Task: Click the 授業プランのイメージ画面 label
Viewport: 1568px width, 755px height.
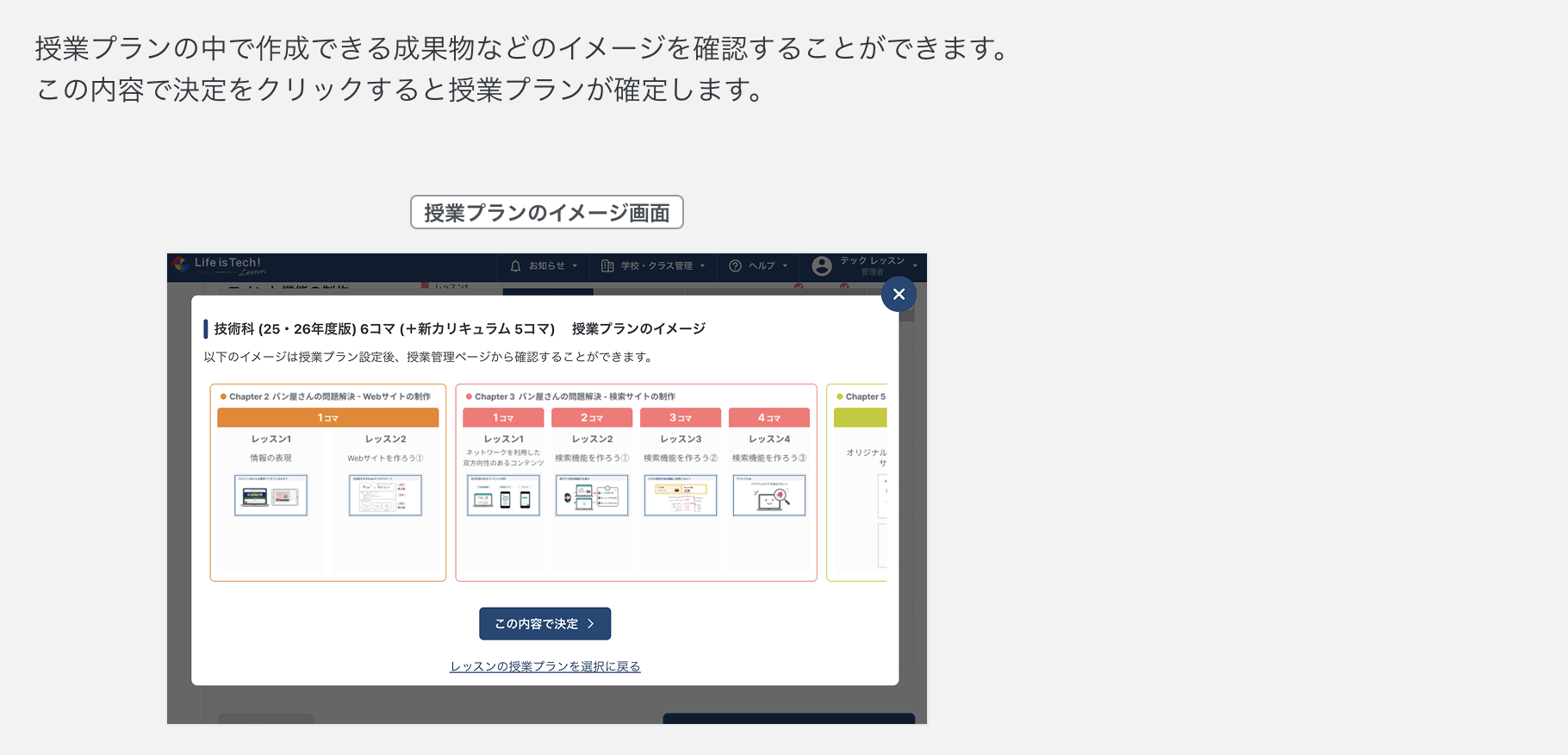Action: [547, 212]
